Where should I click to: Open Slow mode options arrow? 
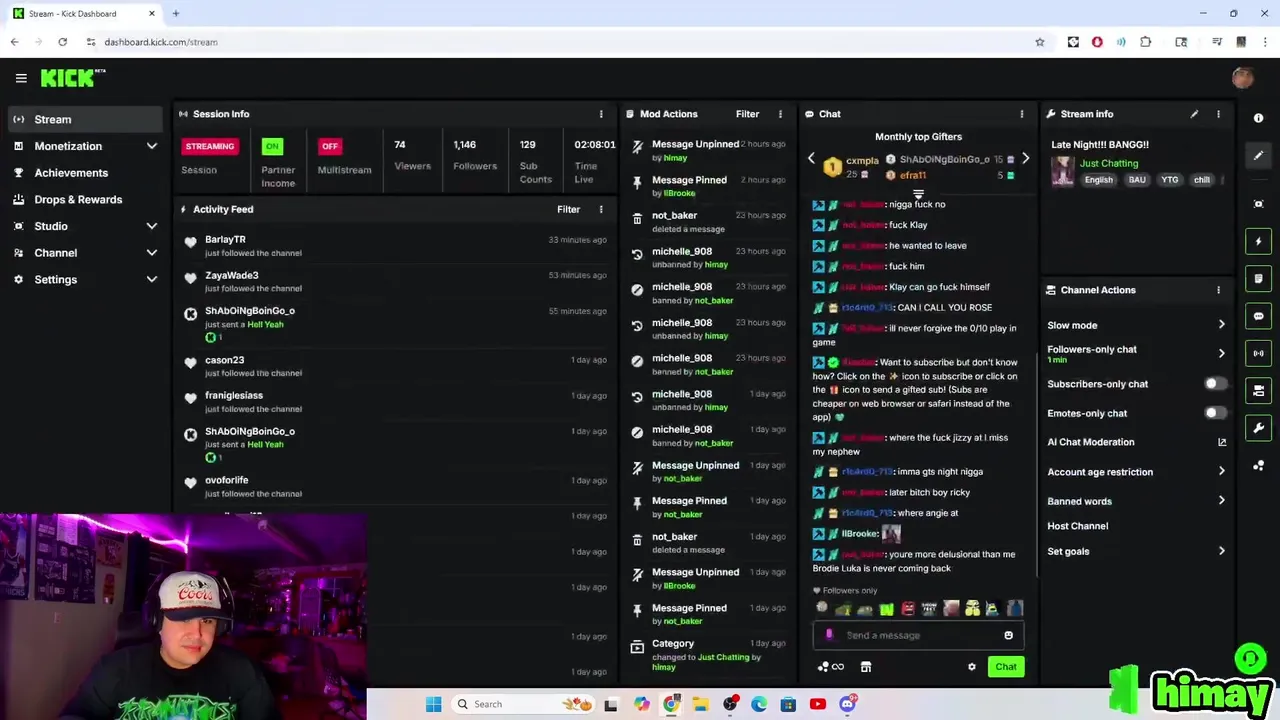point(1221,325)
